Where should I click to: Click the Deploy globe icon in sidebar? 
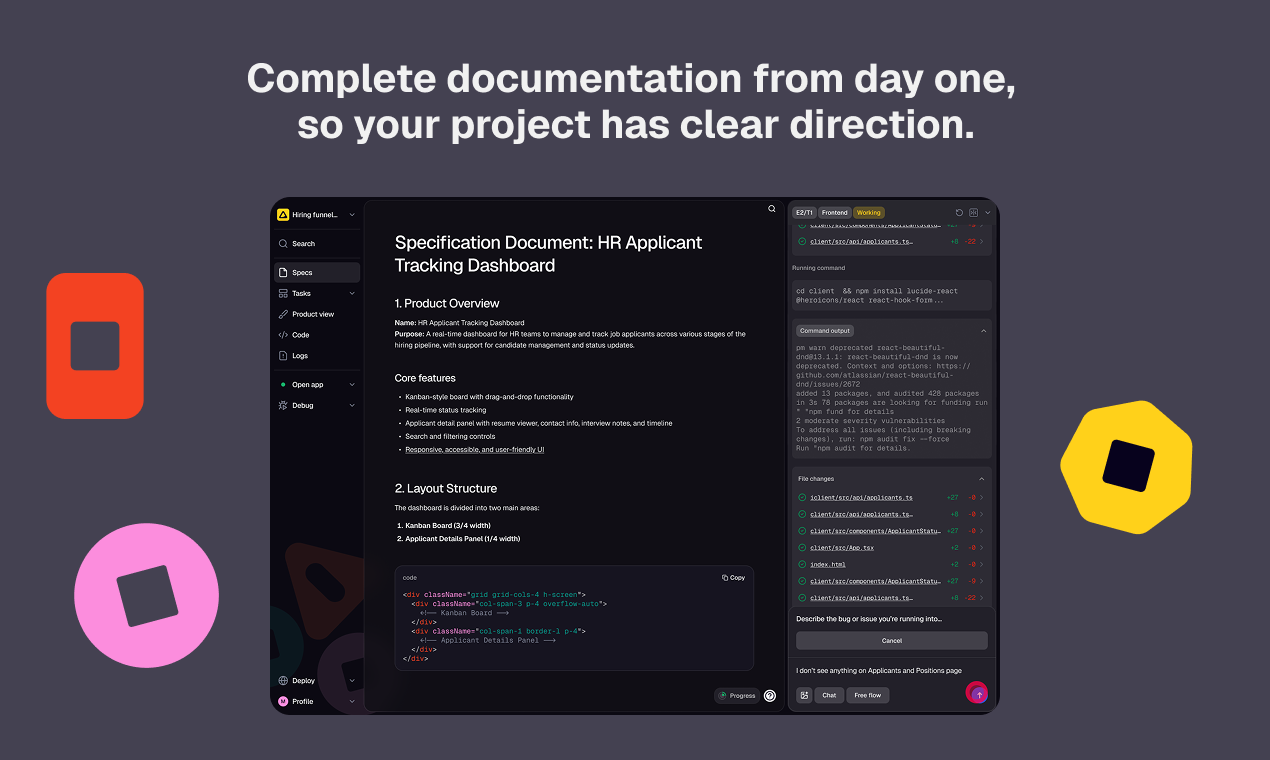(x=283, y=681)
